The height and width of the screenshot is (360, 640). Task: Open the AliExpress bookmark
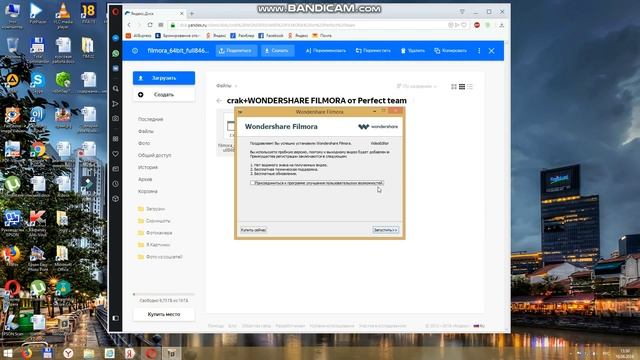pyautogui.click(x=138, y=36)
